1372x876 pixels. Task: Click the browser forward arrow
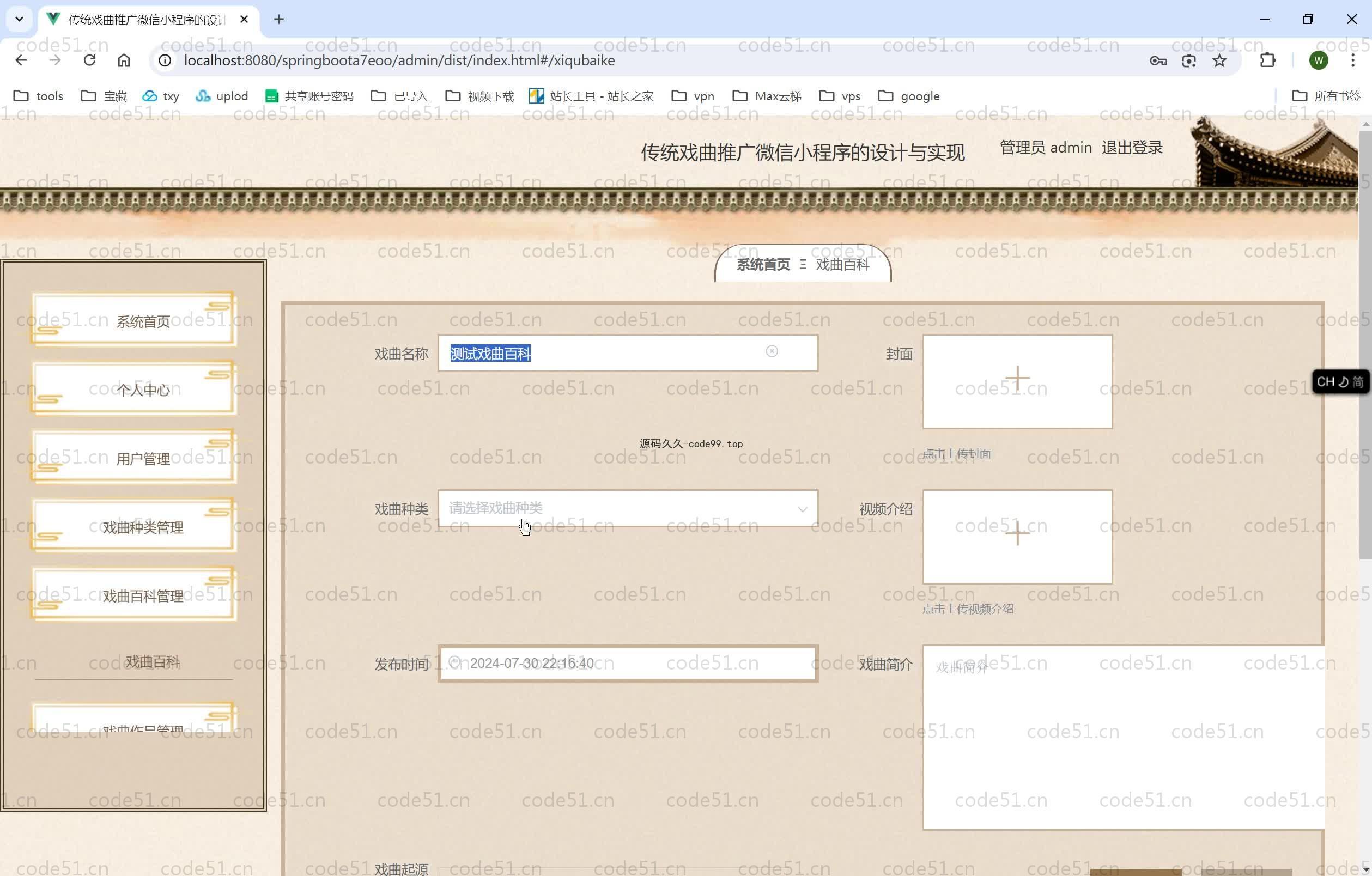click(55, 60)
